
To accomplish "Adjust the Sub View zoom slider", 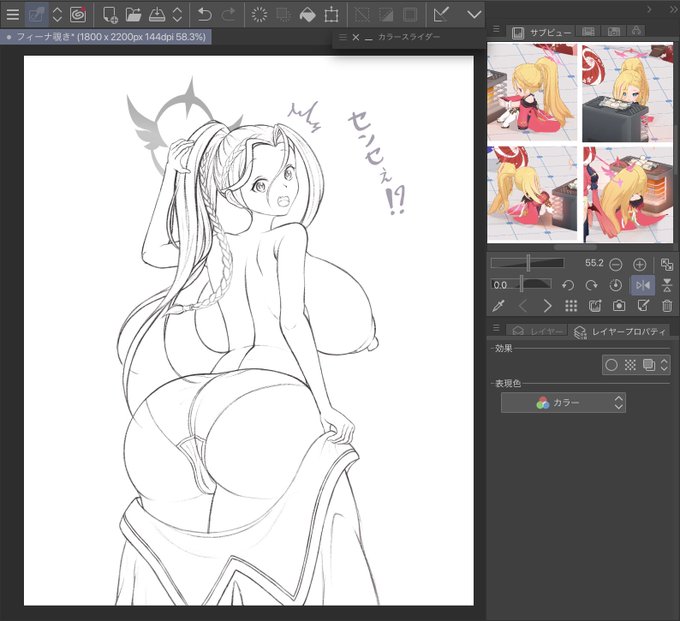I will coord(527,263).
